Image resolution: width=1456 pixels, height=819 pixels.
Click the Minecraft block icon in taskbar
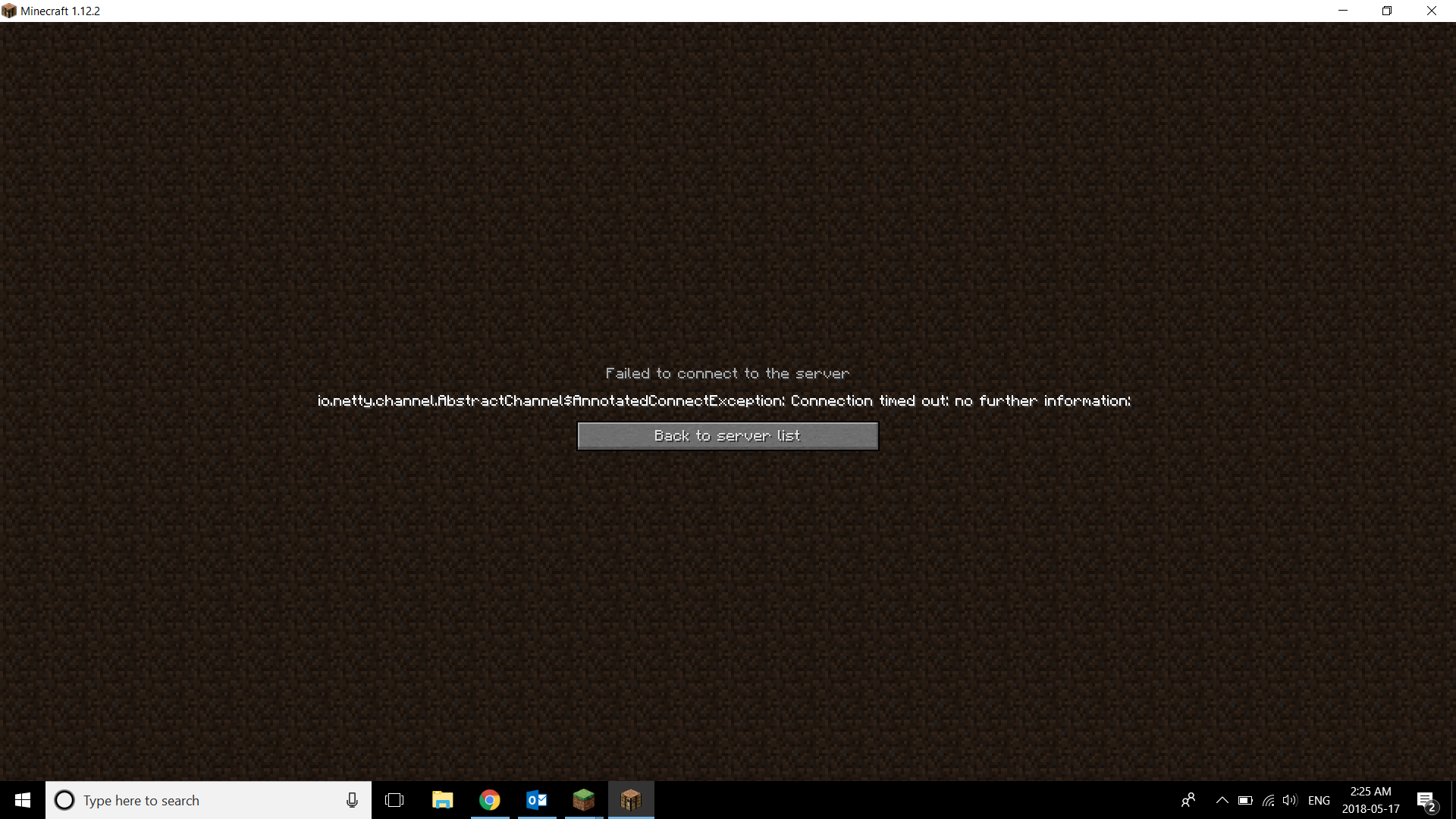[x=630, y=800]
